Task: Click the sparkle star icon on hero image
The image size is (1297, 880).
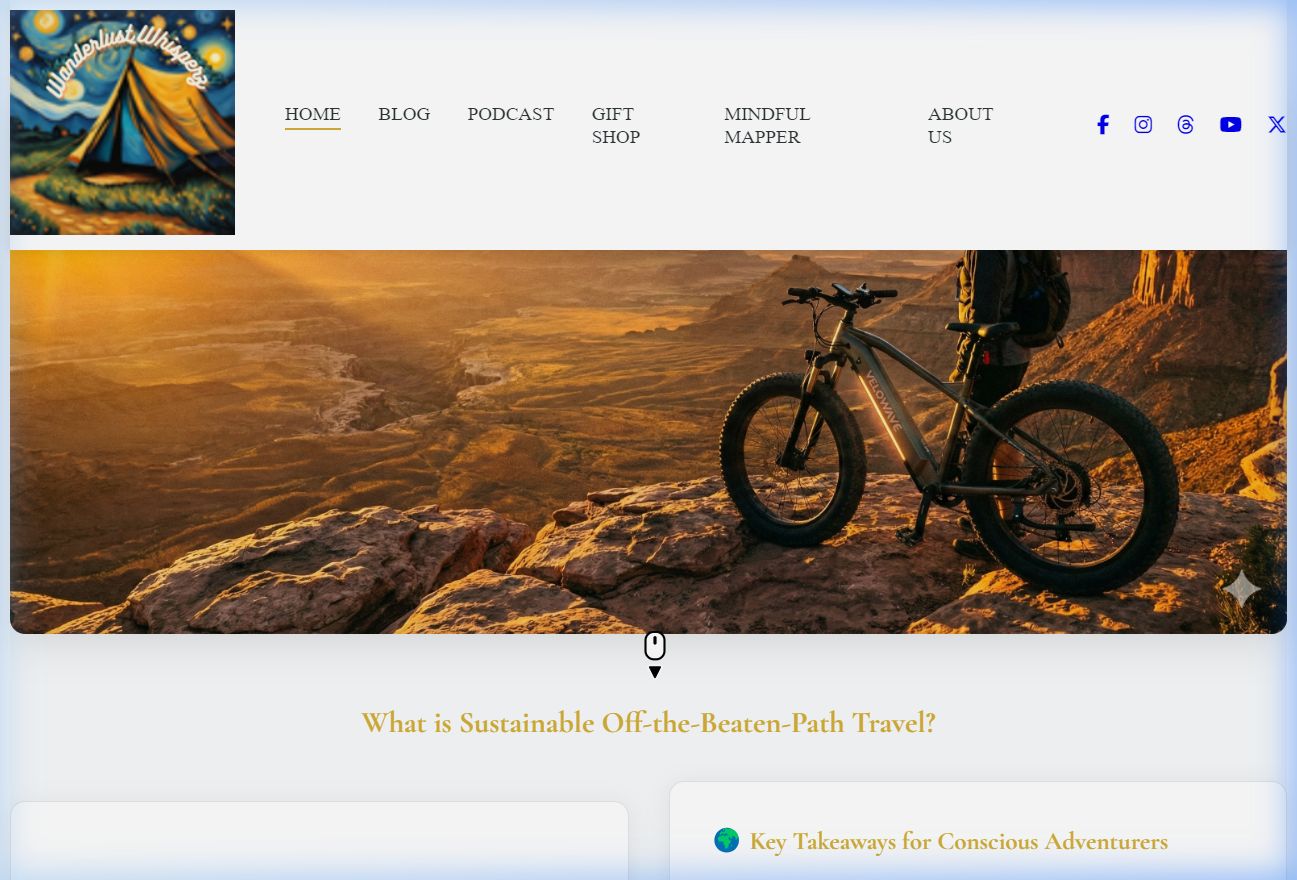Action: pos(1242,589)
